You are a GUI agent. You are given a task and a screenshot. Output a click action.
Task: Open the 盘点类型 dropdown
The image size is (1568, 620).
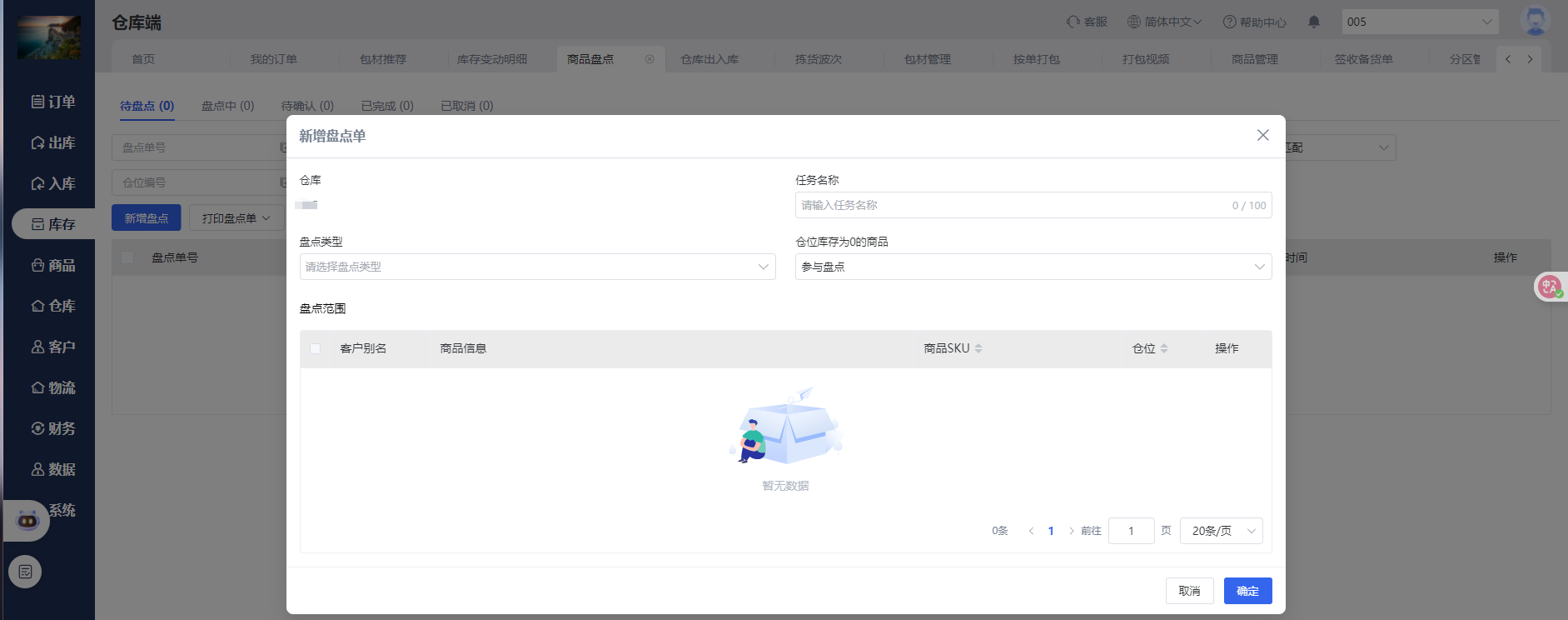tap(537, 267)
